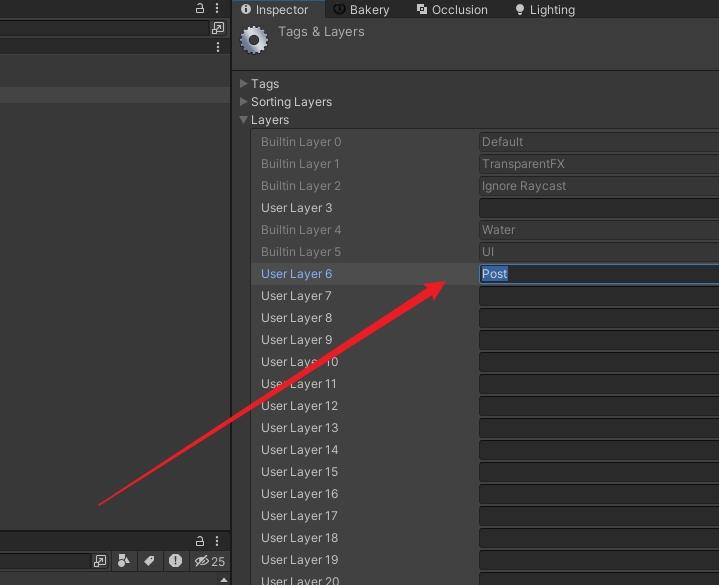Click the User Layer 11 name field

599,384
